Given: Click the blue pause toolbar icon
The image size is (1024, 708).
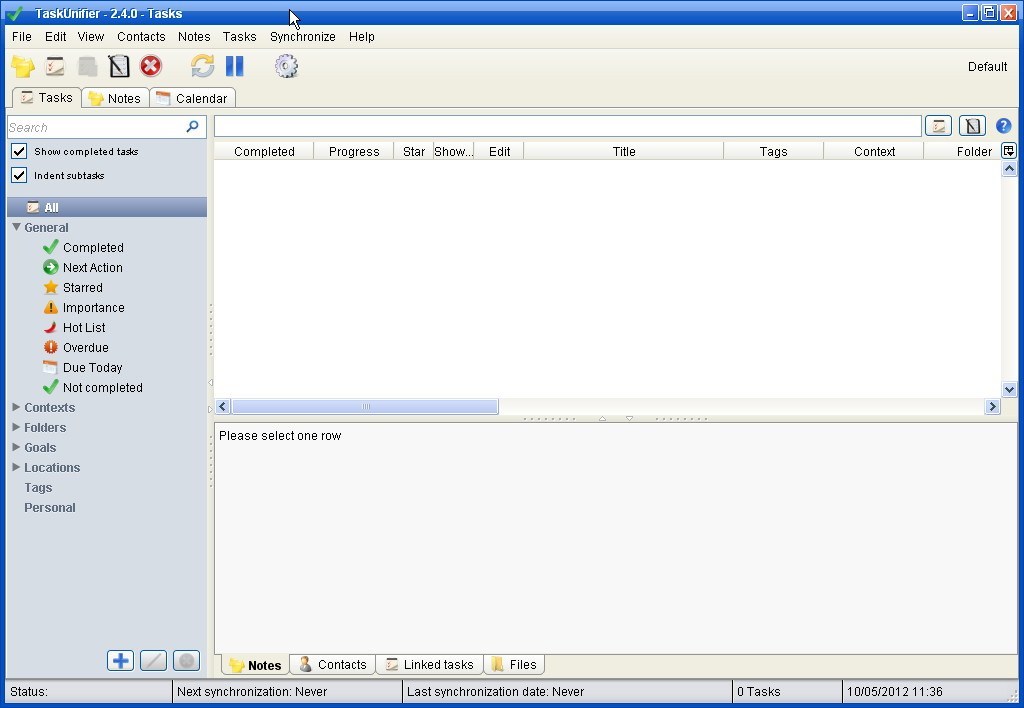Looking at the screenshot, I should click(x=234, y=66).
